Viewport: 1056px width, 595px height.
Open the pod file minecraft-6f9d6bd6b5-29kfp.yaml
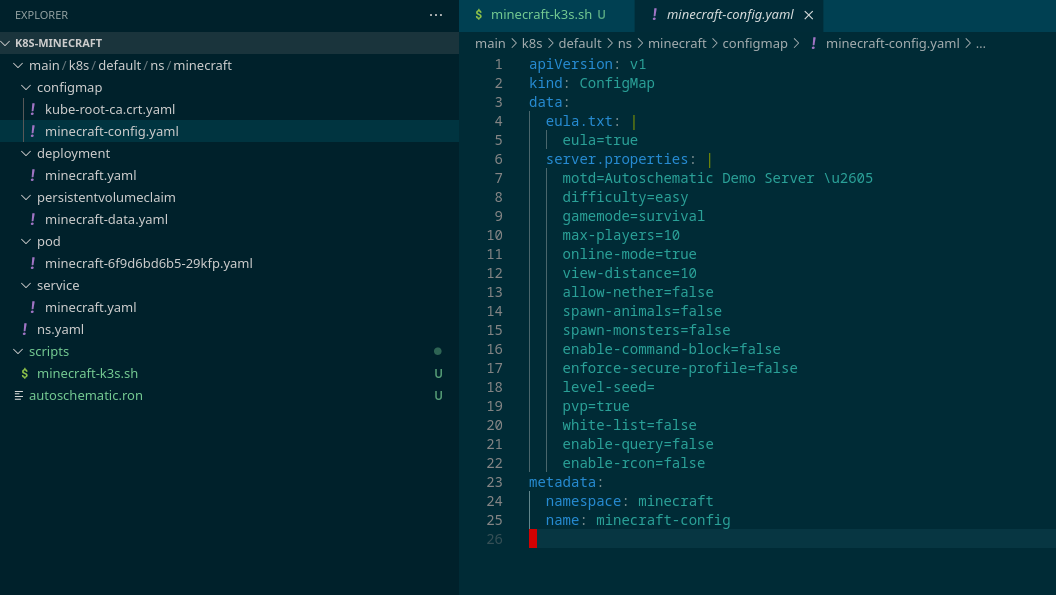[148, 263]
